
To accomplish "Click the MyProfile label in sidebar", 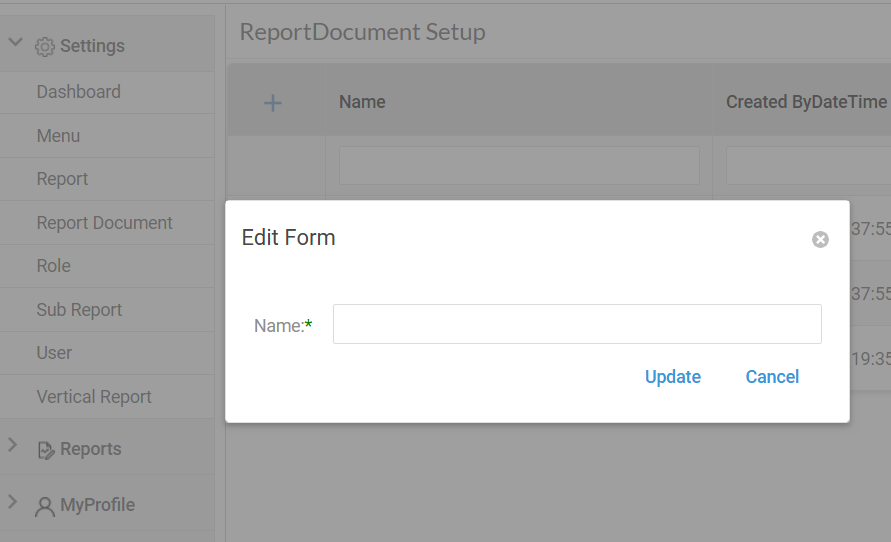I will click(x=97, y=505).
